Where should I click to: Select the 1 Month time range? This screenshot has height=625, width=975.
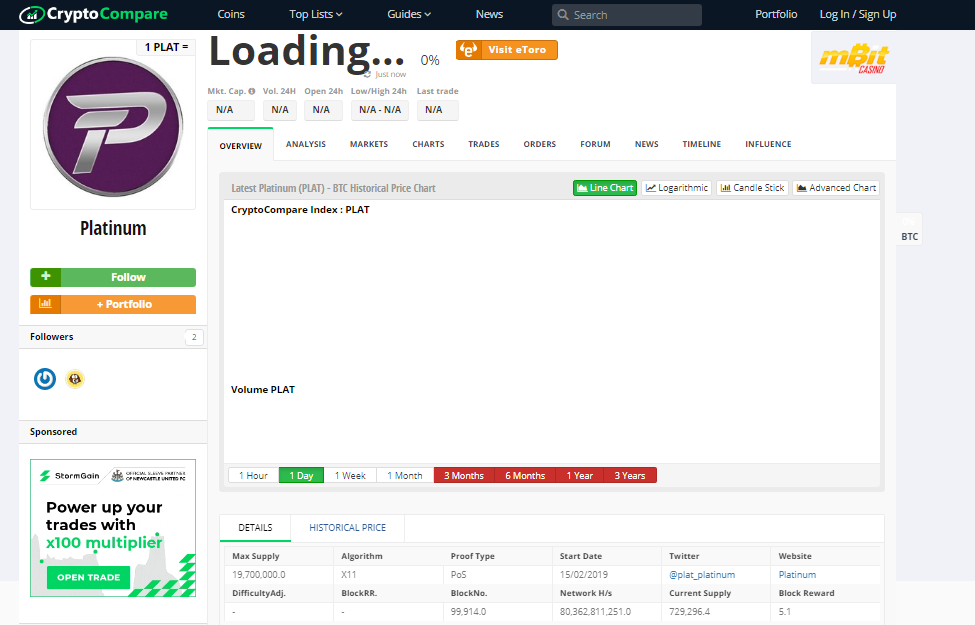point(405,476)
